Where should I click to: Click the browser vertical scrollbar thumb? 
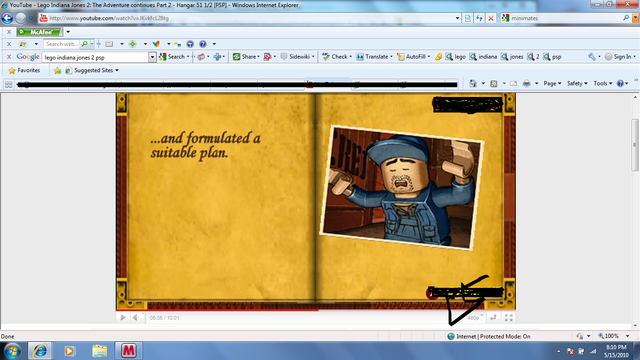[x=635, y=145]
